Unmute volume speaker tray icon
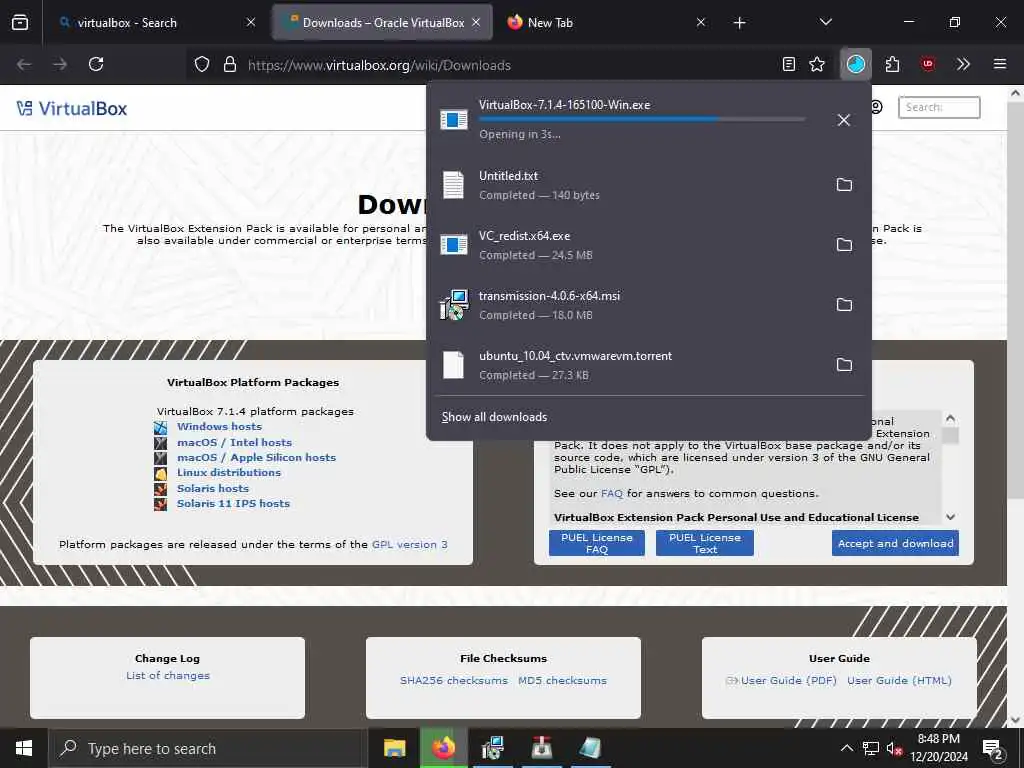 coord(894,748)
